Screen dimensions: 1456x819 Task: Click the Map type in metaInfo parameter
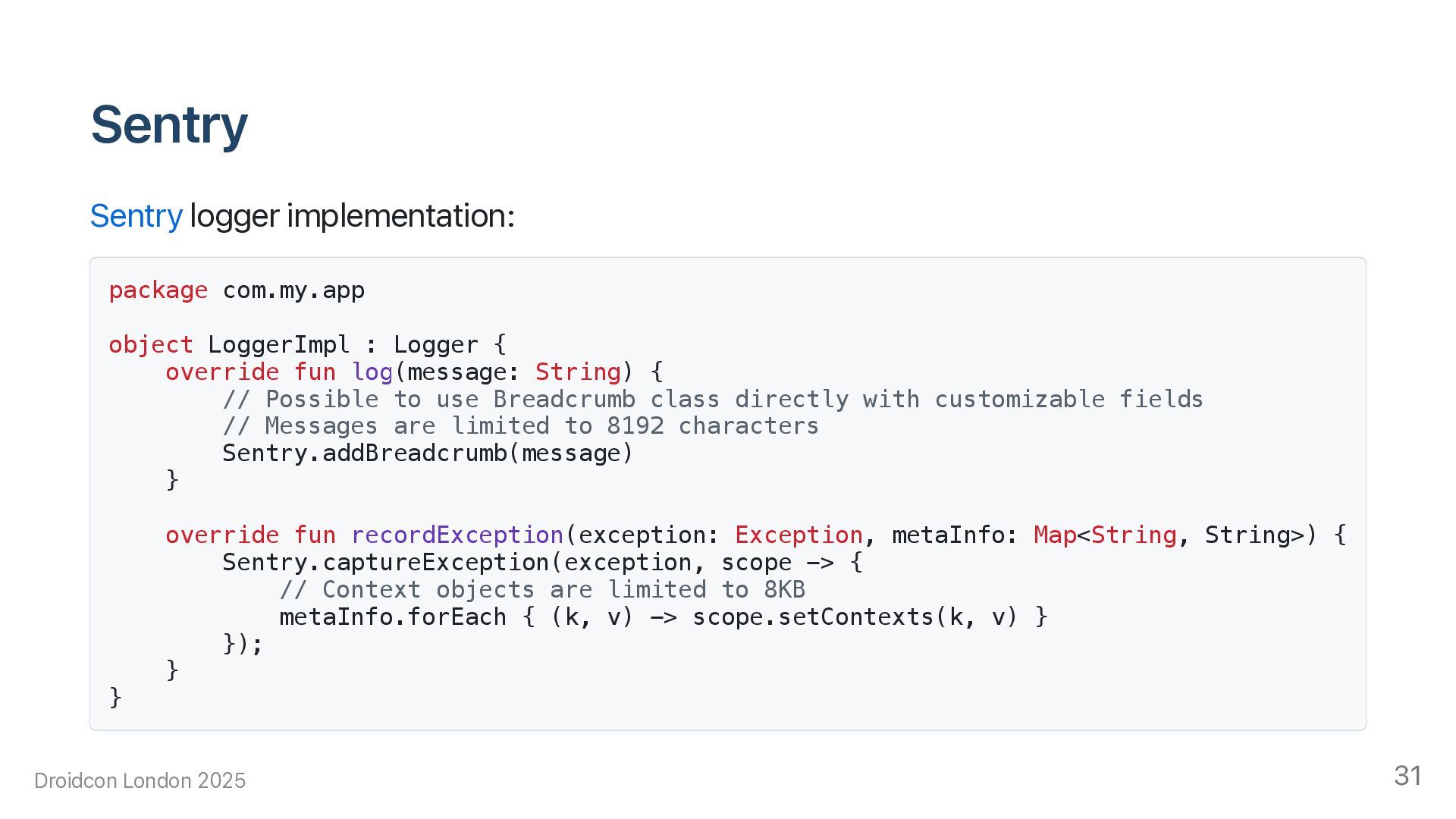tap(1054, 535)
